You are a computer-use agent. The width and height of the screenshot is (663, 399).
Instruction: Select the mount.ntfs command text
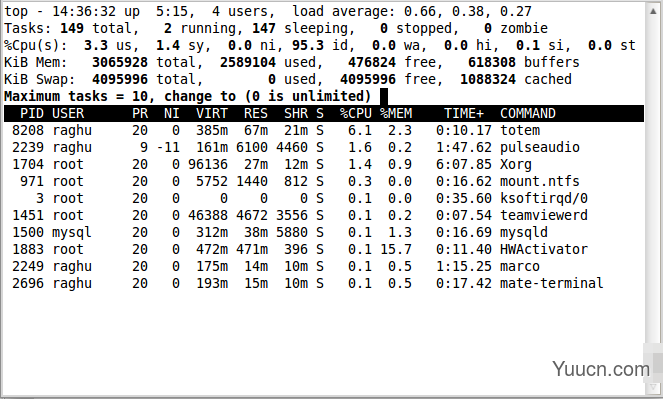tap(540, 181)
